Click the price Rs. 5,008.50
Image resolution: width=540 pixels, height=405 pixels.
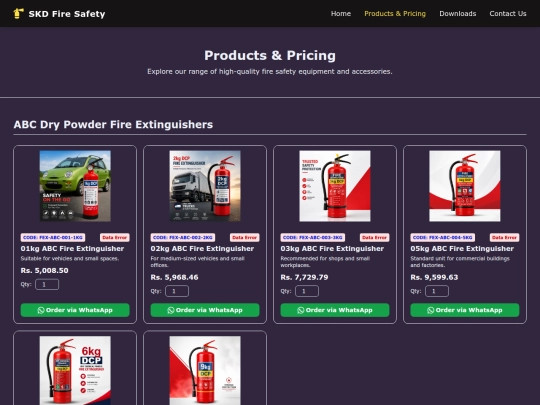[44, 271]
